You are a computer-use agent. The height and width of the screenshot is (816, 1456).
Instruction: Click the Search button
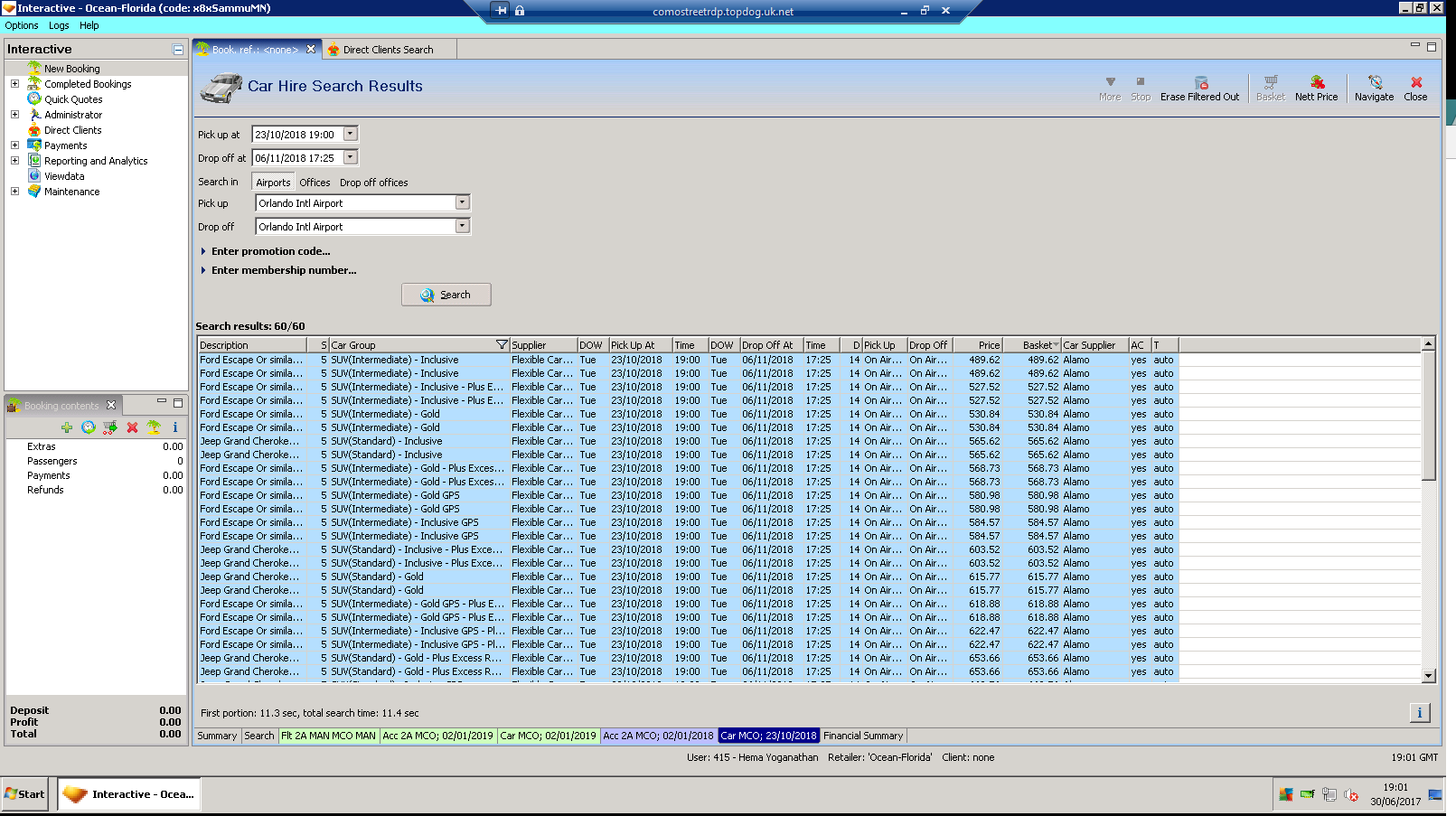[446, 295]
